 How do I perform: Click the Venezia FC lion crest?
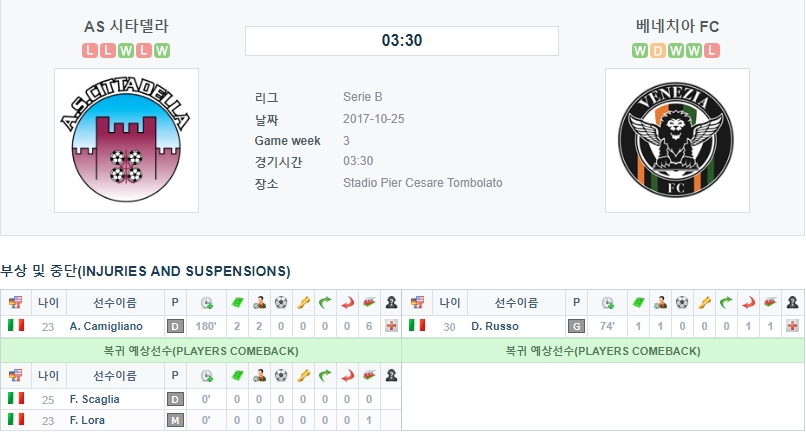676,140
